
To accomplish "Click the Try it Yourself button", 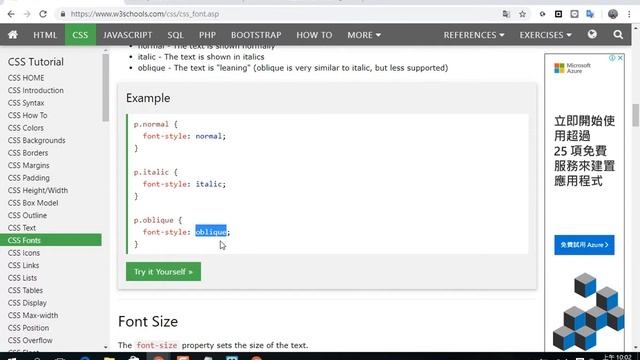I will point(163,271).
